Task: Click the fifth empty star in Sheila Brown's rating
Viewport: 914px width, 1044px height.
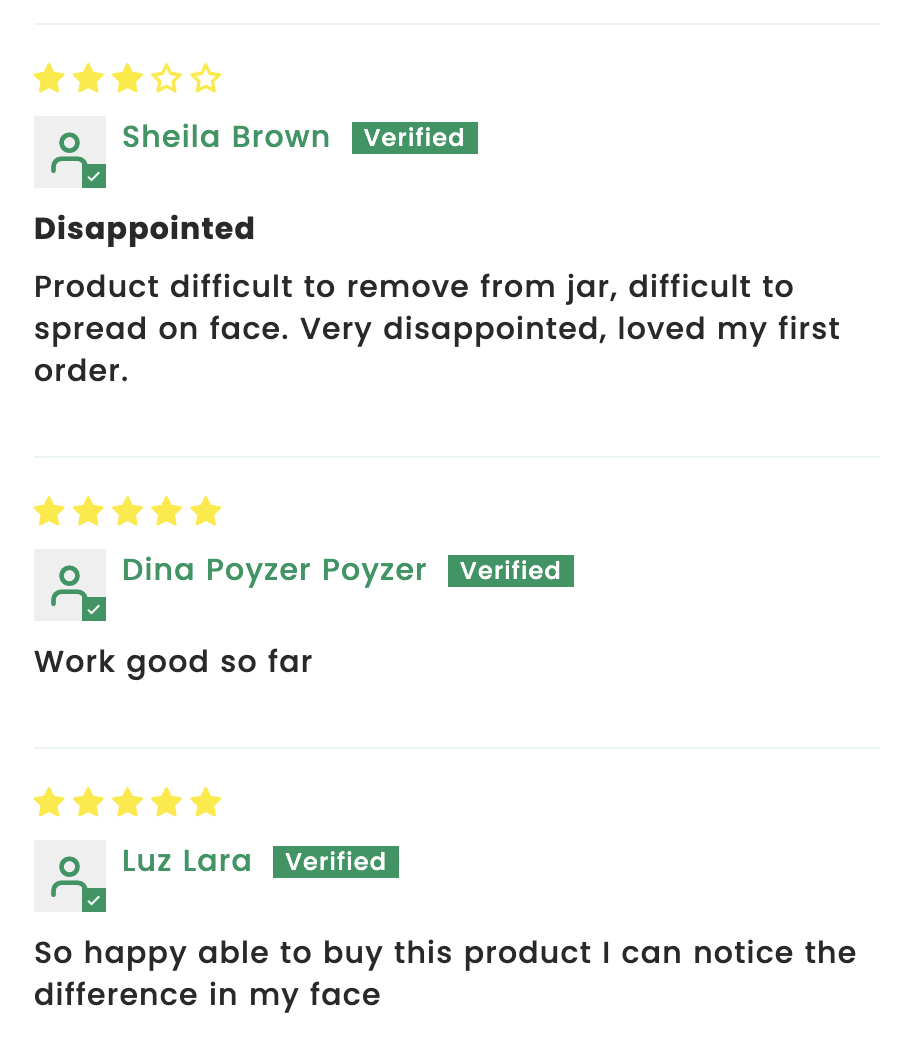Action: 206,79
